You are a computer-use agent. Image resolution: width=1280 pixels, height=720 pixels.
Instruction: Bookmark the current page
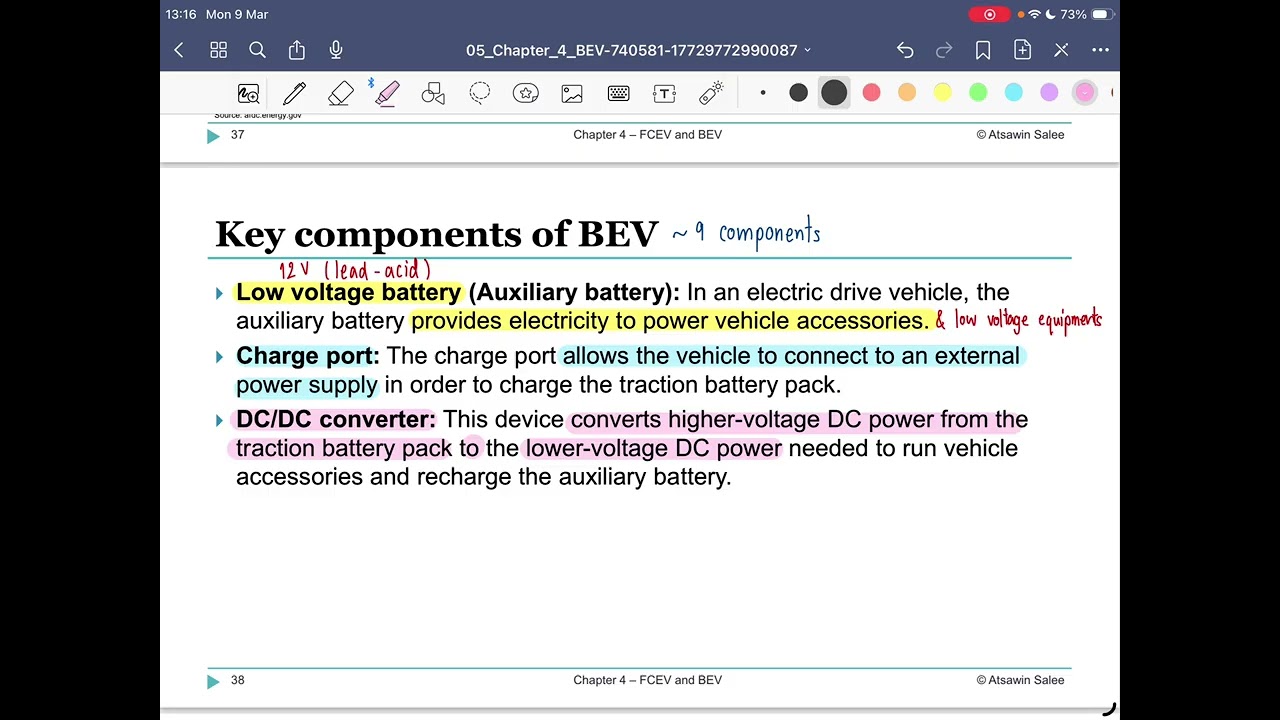983,50
